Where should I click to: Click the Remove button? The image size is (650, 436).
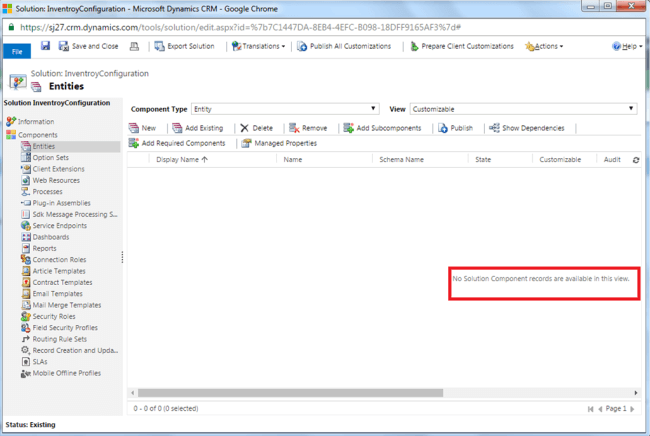(x=308, y=128)
